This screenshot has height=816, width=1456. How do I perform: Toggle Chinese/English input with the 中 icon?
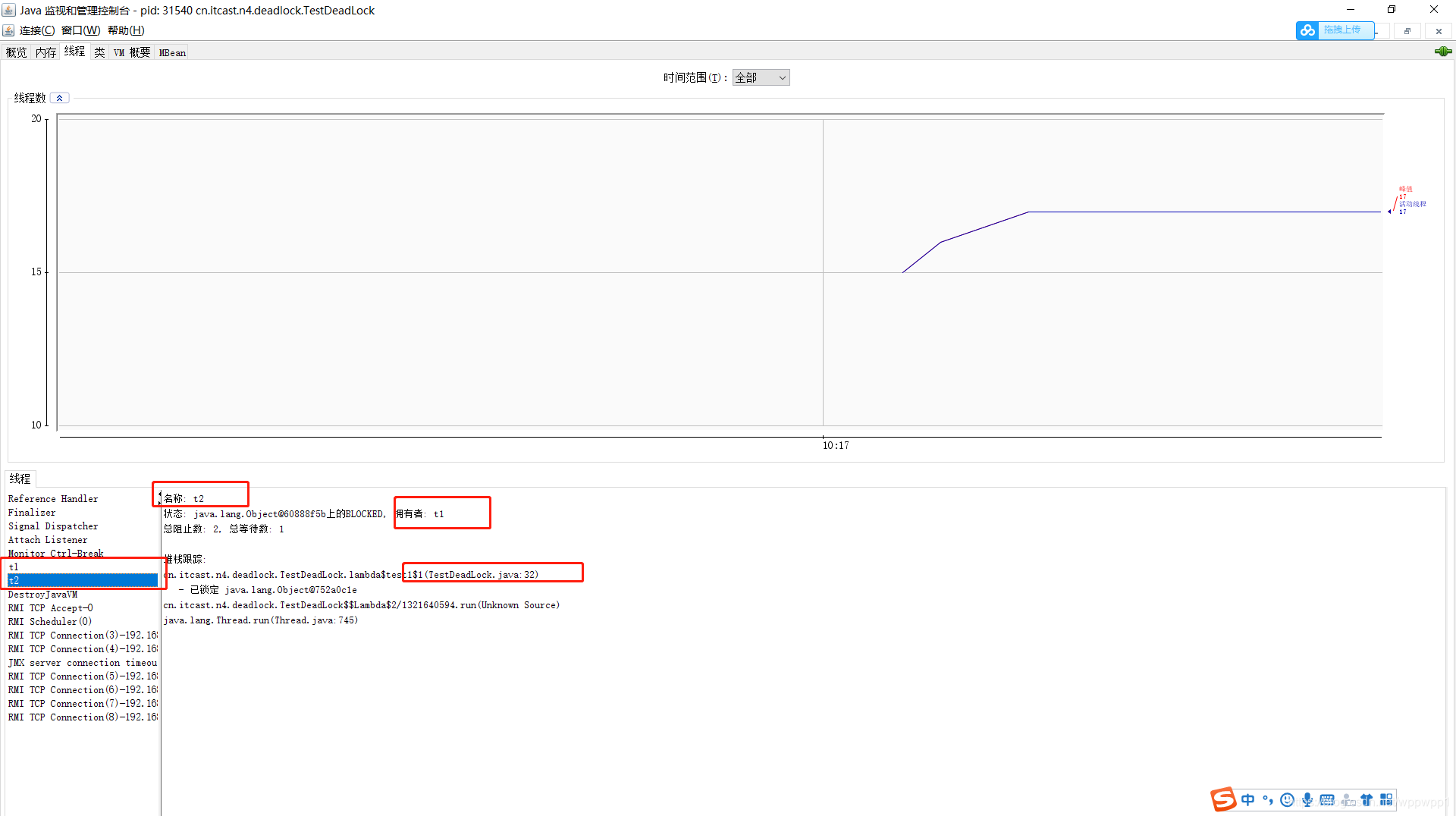(1249, 799)
